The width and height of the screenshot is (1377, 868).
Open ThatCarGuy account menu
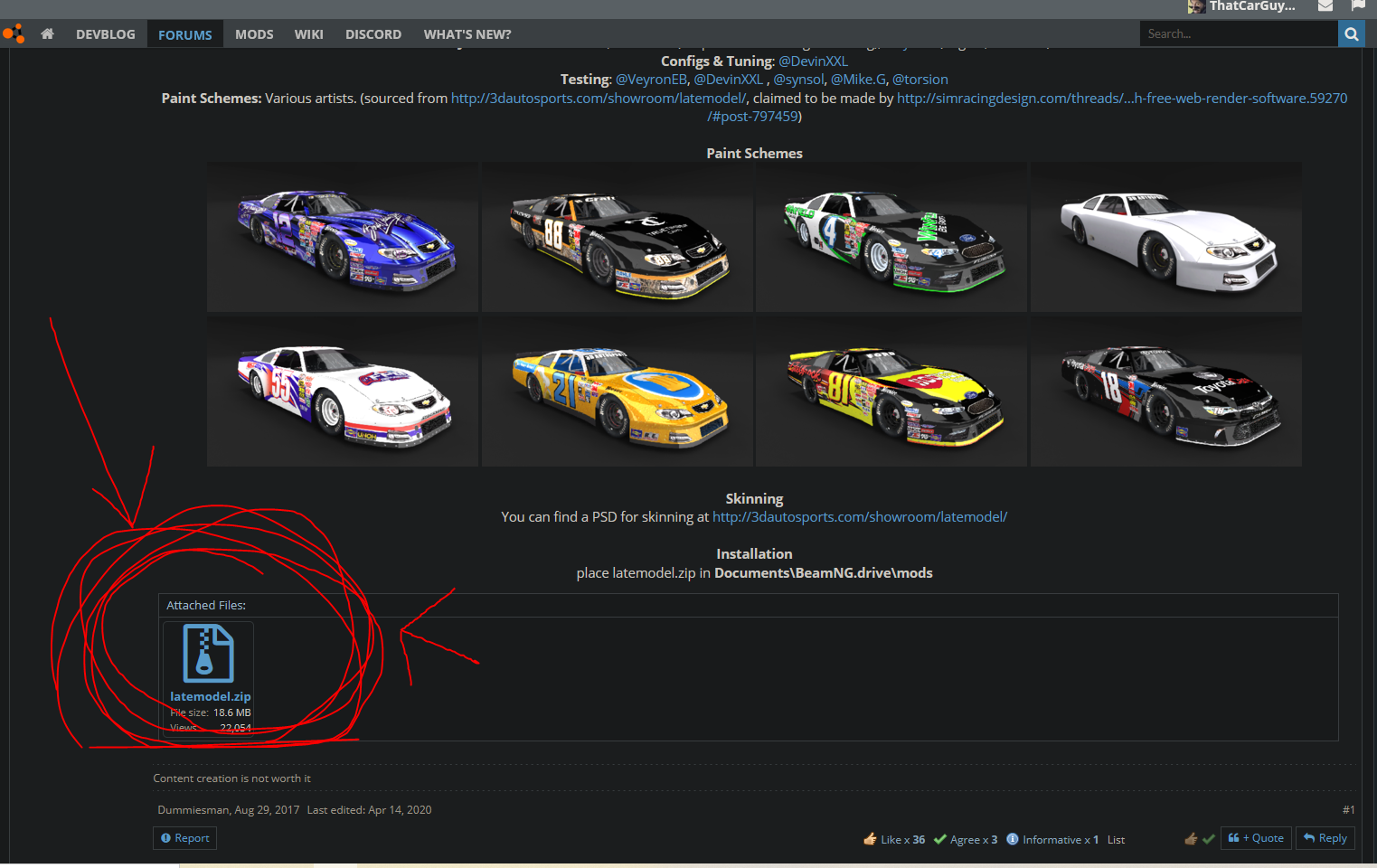[x=1252, y=6]
